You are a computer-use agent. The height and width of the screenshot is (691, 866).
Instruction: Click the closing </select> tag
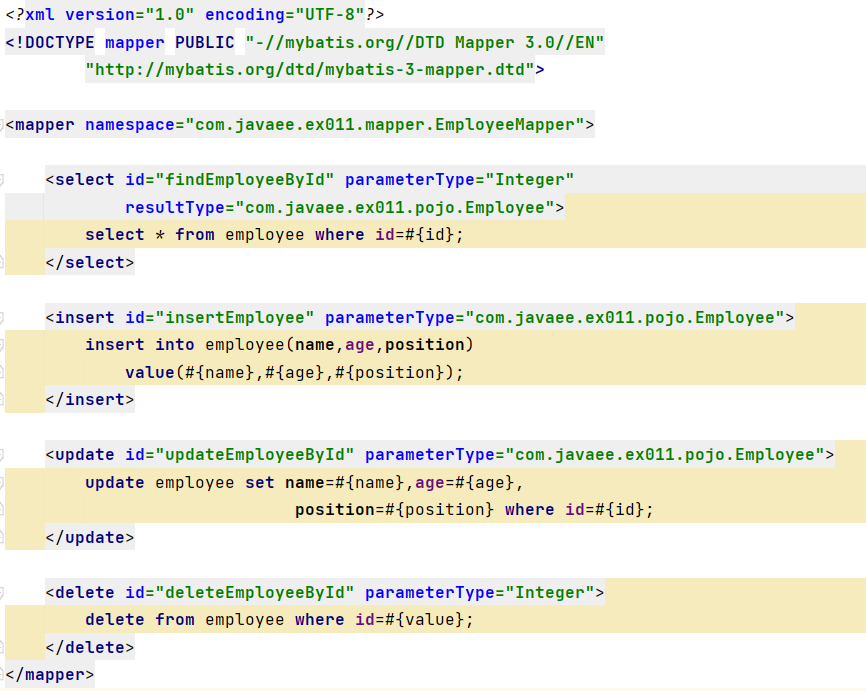tap(90, 262)
